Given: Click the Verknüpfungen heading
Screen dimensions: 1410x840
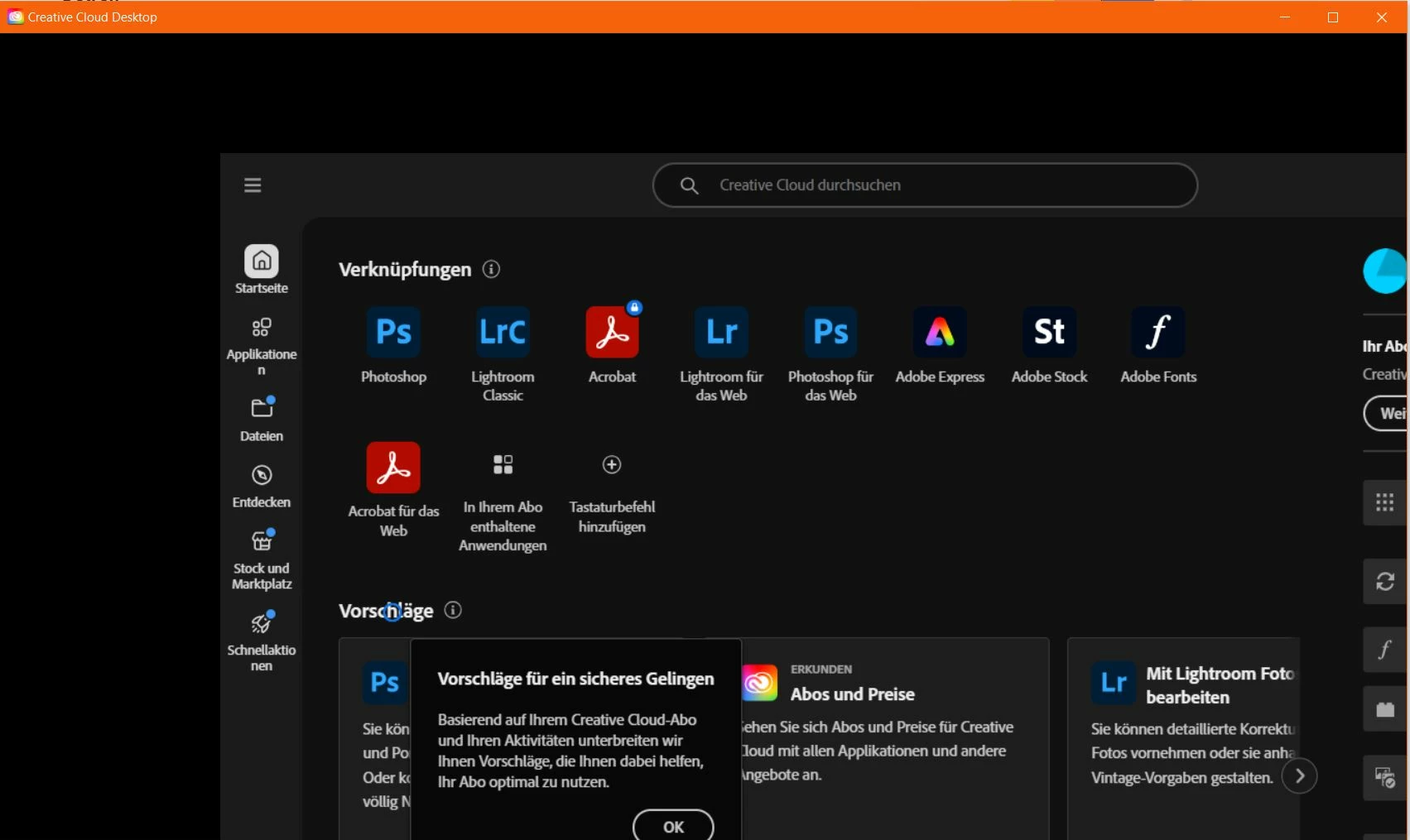Looking at the screenshot, I should (405, 269).
